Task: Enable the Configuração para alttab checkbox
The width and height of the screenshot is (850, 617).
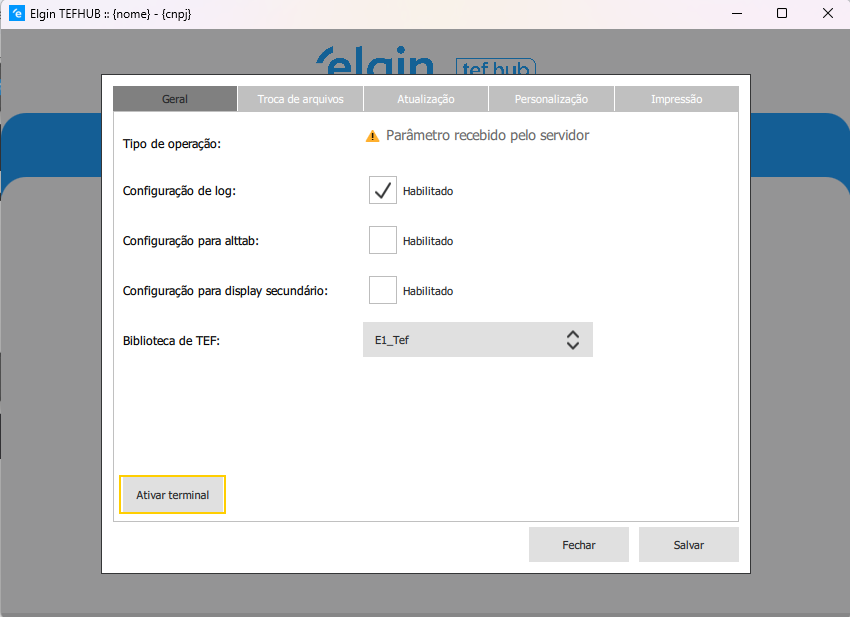Action: click(x=383, y=240)
